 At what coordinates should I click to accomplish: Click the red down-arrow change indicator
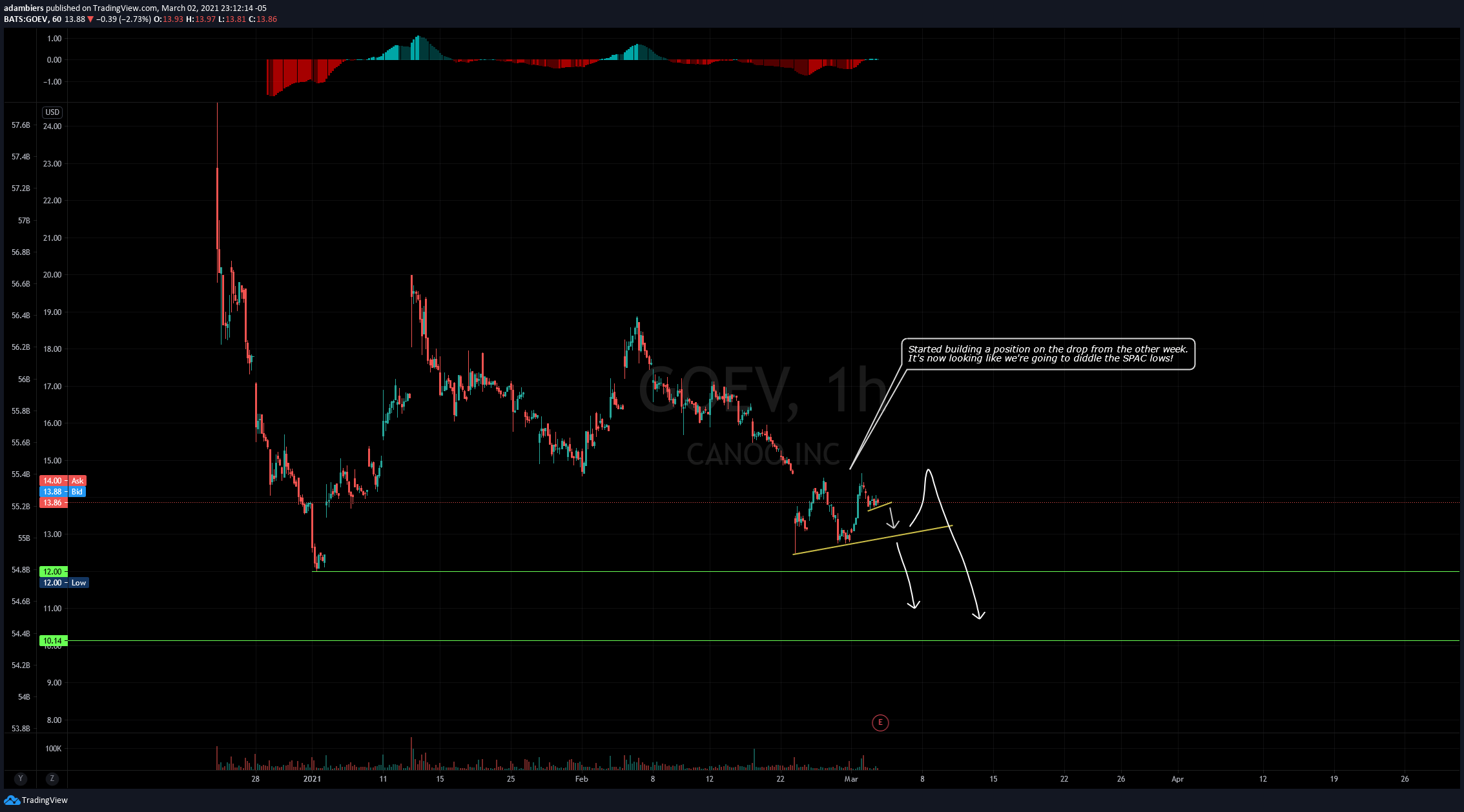(x=90, y=19)
